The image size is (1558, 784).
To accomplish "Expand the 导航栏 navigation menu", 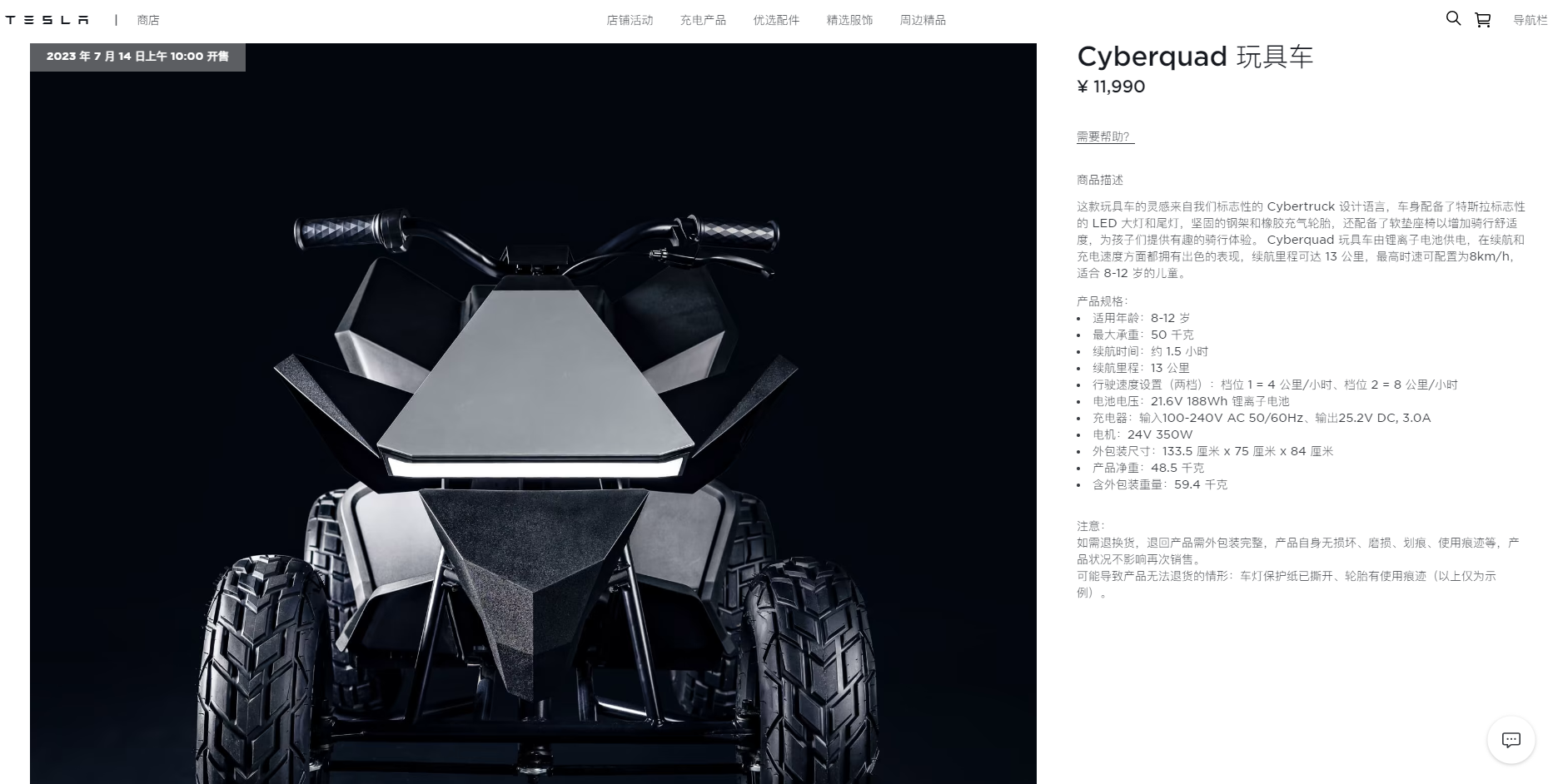I will (1530, 20).
